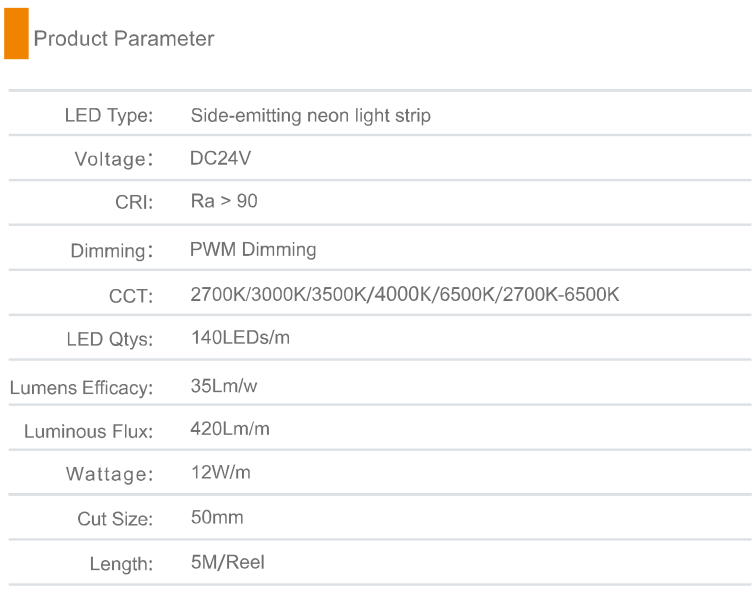Select the Cut Size label

click(115, 519)
